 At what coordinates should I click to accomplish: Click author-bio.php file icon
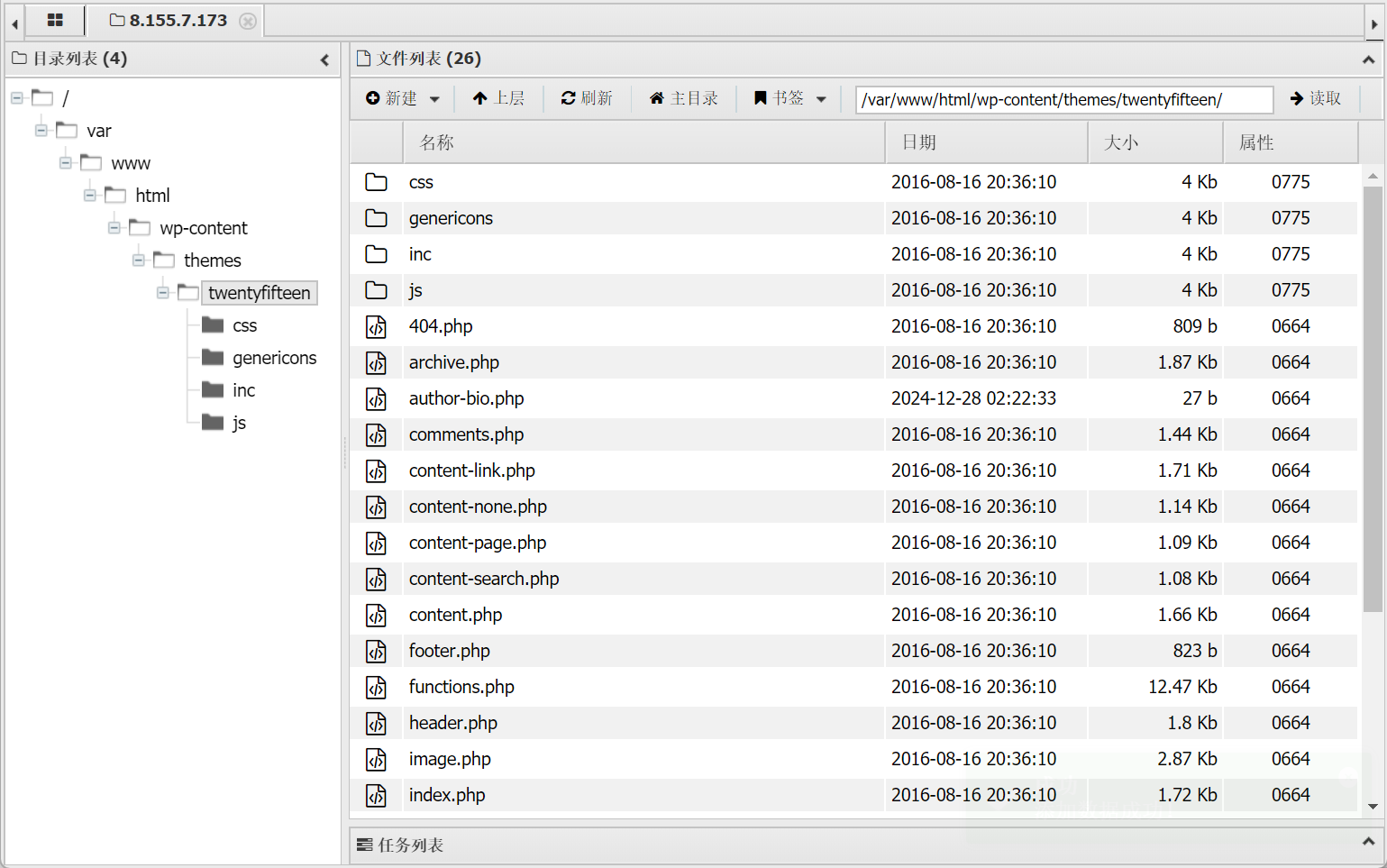click(x=376, y=398)
